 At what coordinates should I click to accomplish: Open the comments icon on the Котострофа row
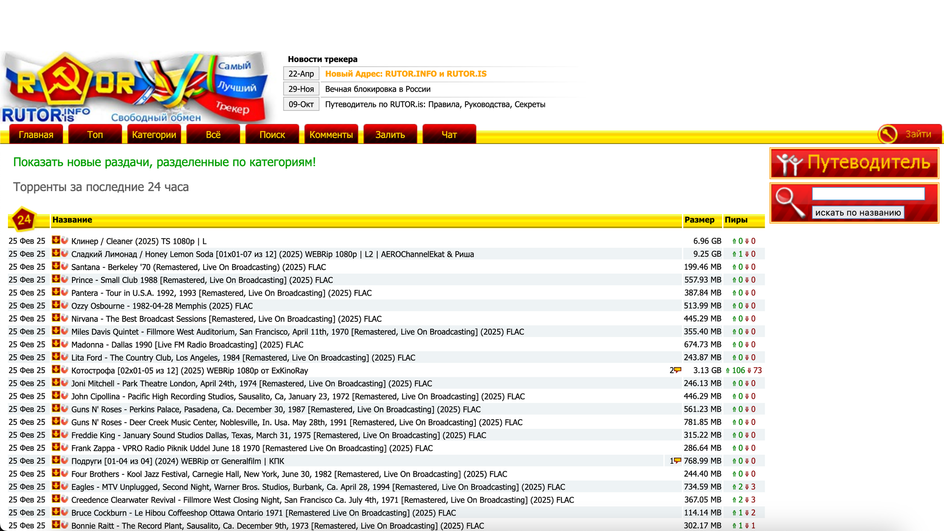coord(677,370)
